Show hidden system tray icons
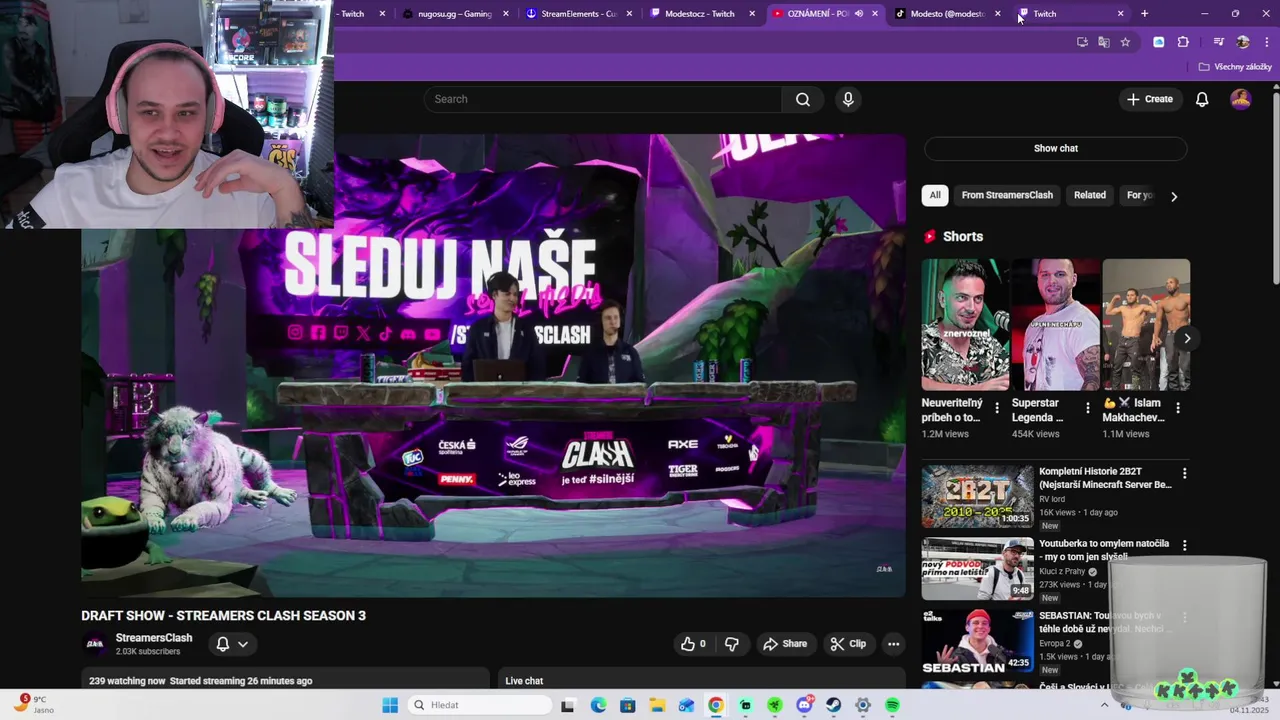The height and width of the screenshot is (720, 1280). [1104, 705]
